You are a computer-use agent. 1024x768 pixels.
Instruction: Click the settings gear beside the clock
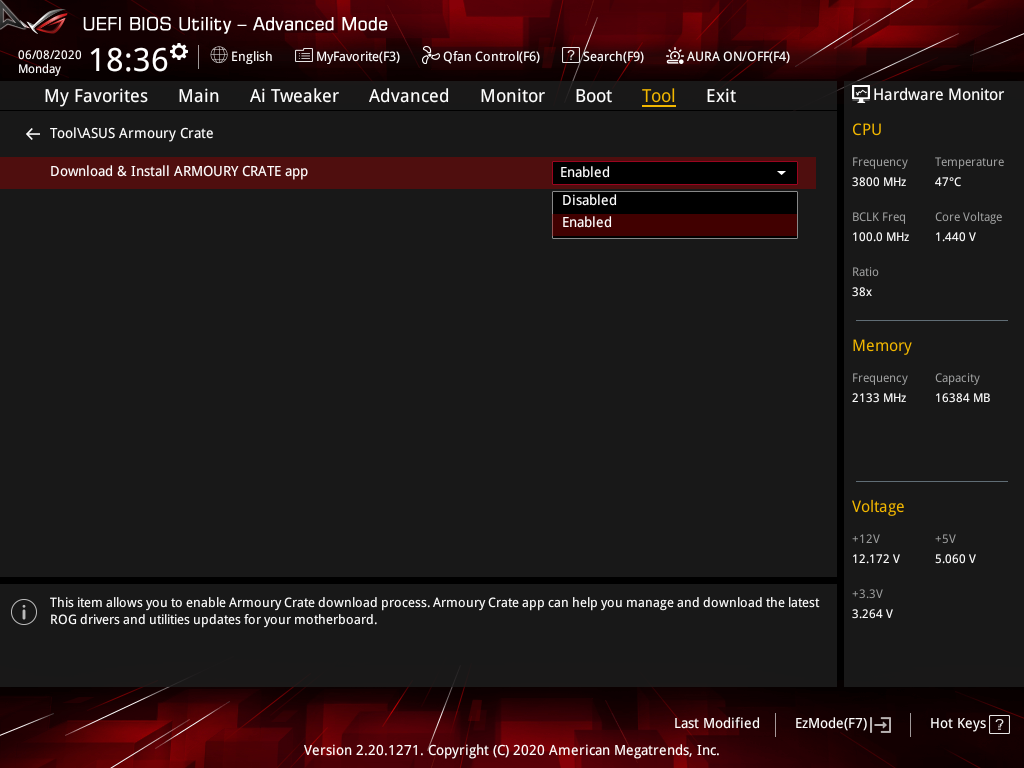tap(179, 52)
